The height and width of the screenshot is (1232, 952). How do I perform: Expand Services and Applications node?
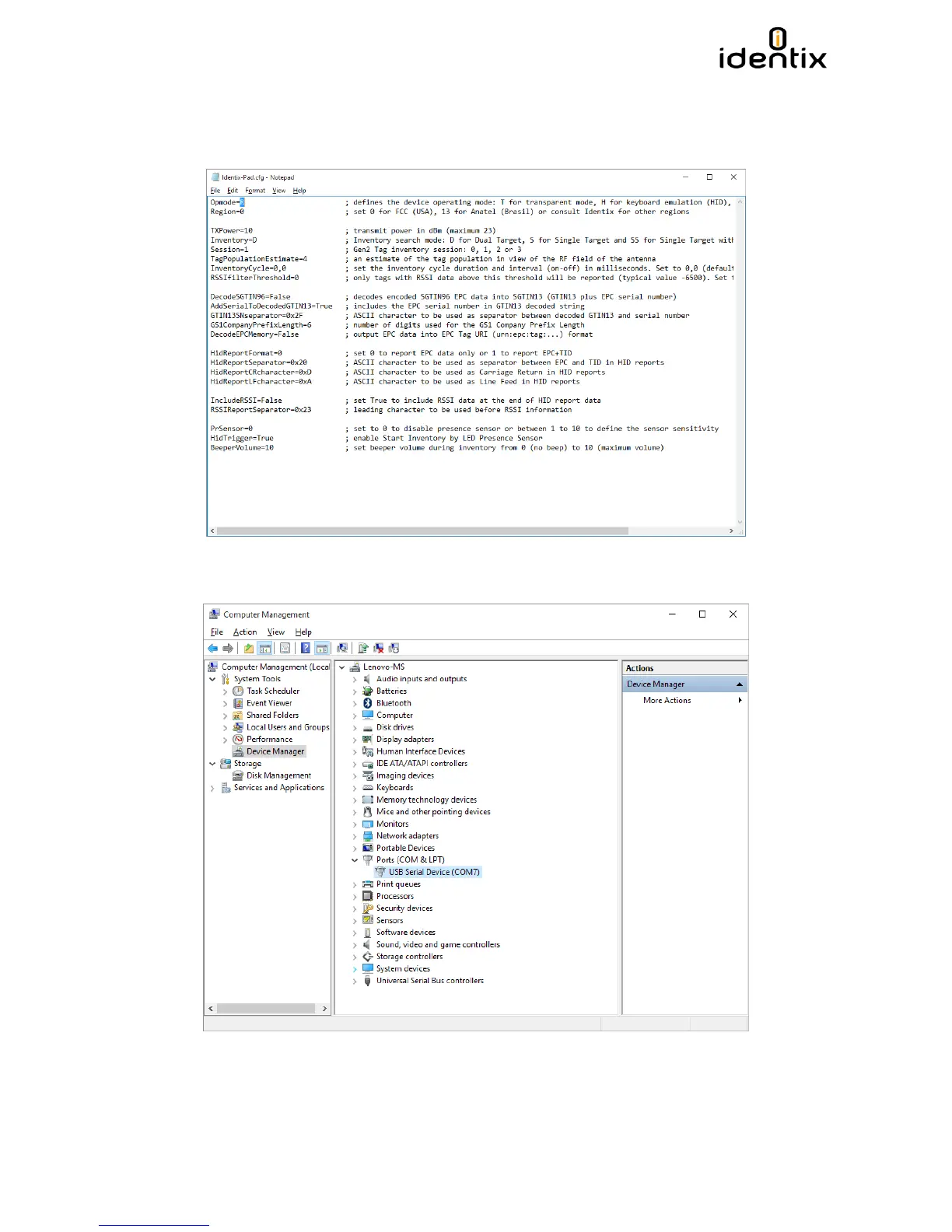click(212, 788)
